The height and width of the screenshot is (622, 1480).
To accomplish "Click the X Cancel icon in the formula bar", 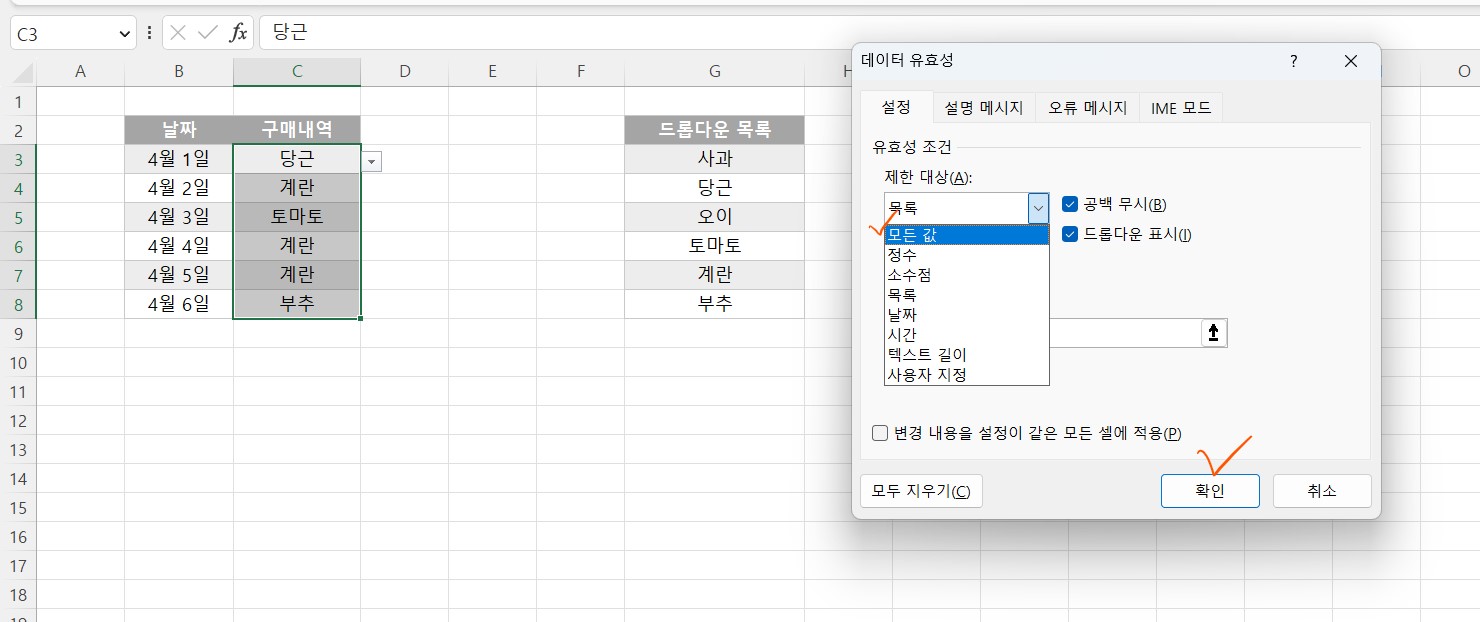I will (x=178, y=32).
